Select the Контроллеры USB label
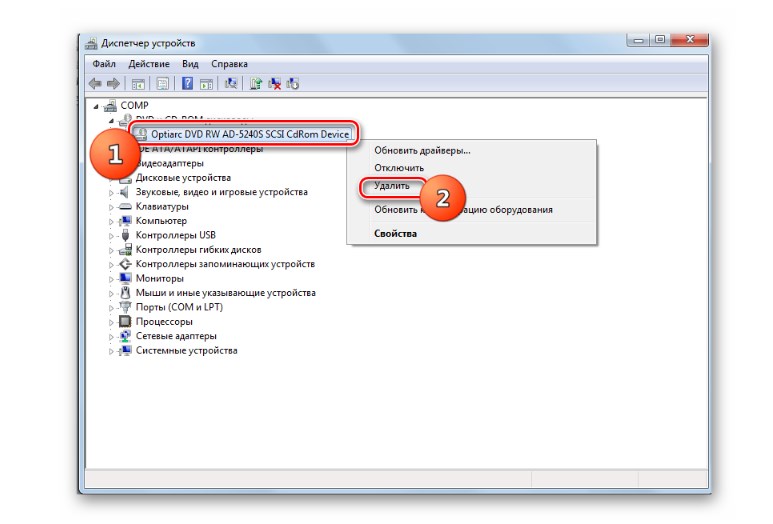The image size is (773, 524). (176, 235)
